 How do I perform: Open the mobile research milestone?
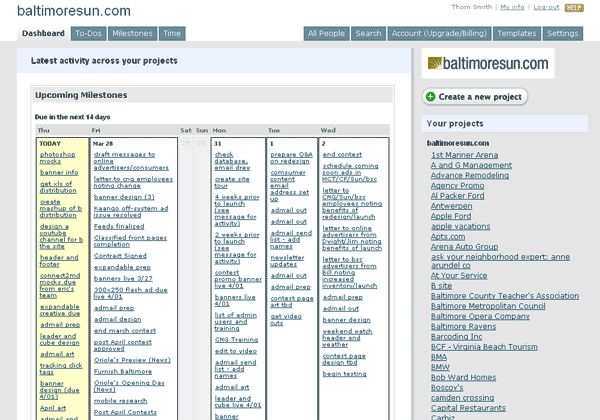point(121,401)
